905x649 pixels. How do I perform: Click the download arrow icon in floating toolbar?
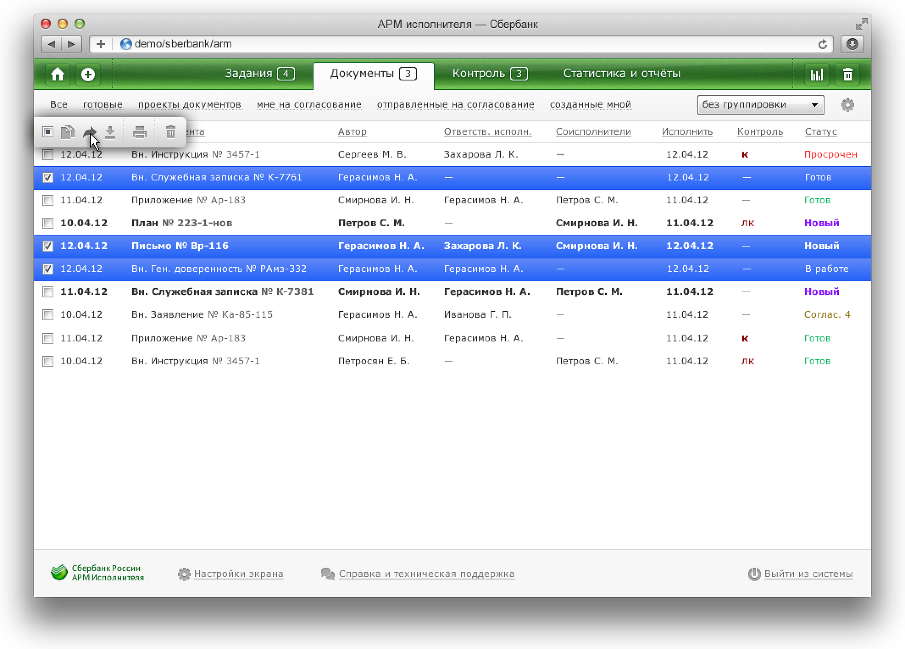110,132
